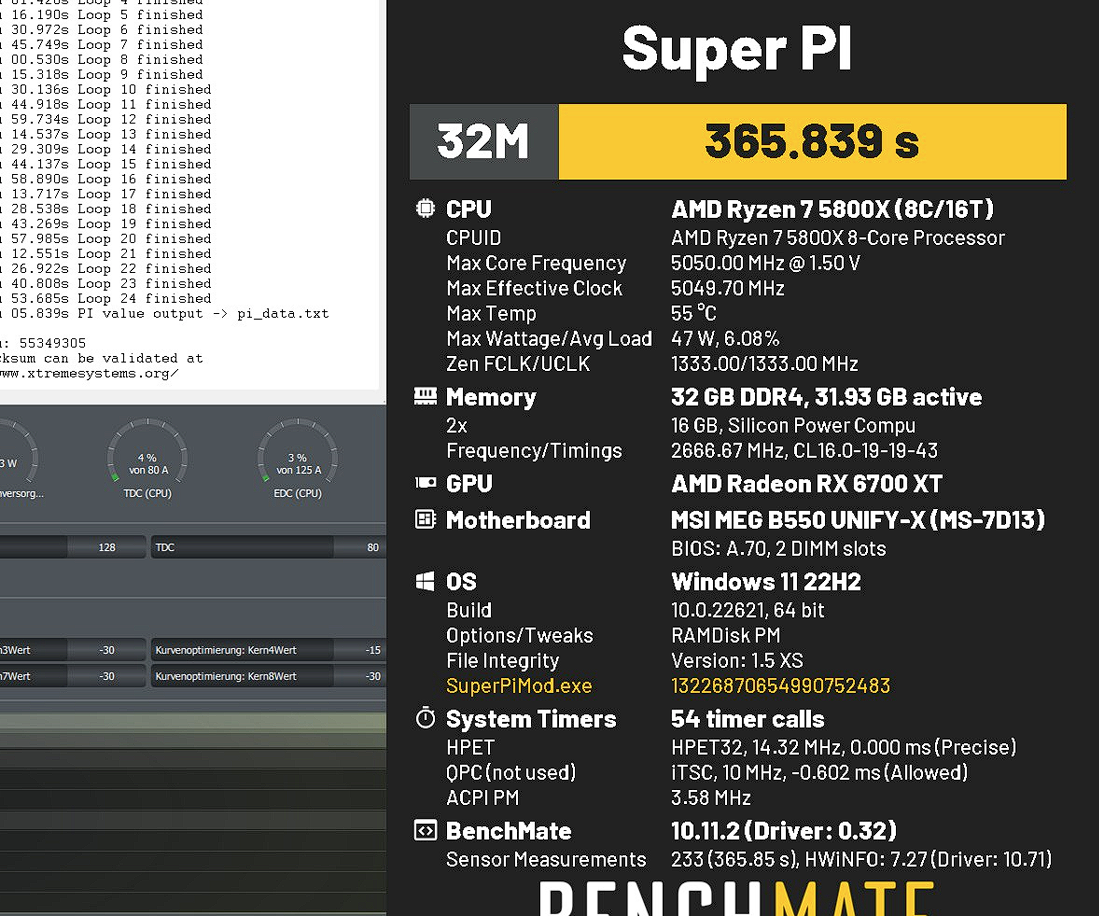Click the File Integrity label
This screenshot has height=916, width=1099.
click(x=503, y=661)
